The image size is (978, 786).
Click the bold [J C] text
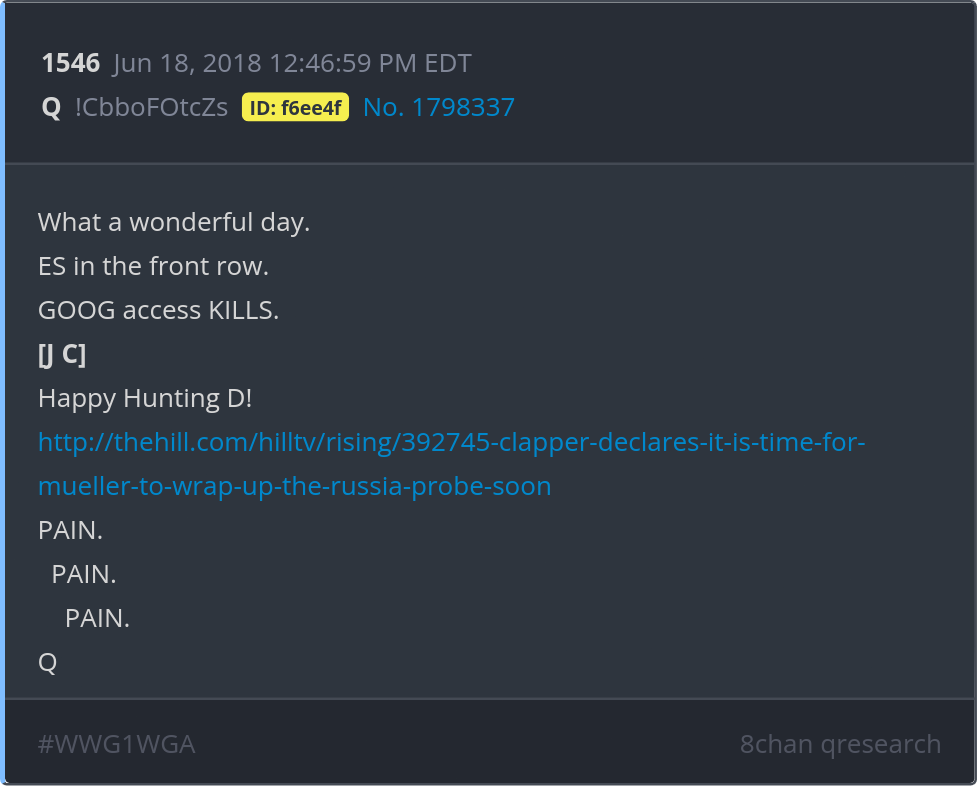(61, 354)
